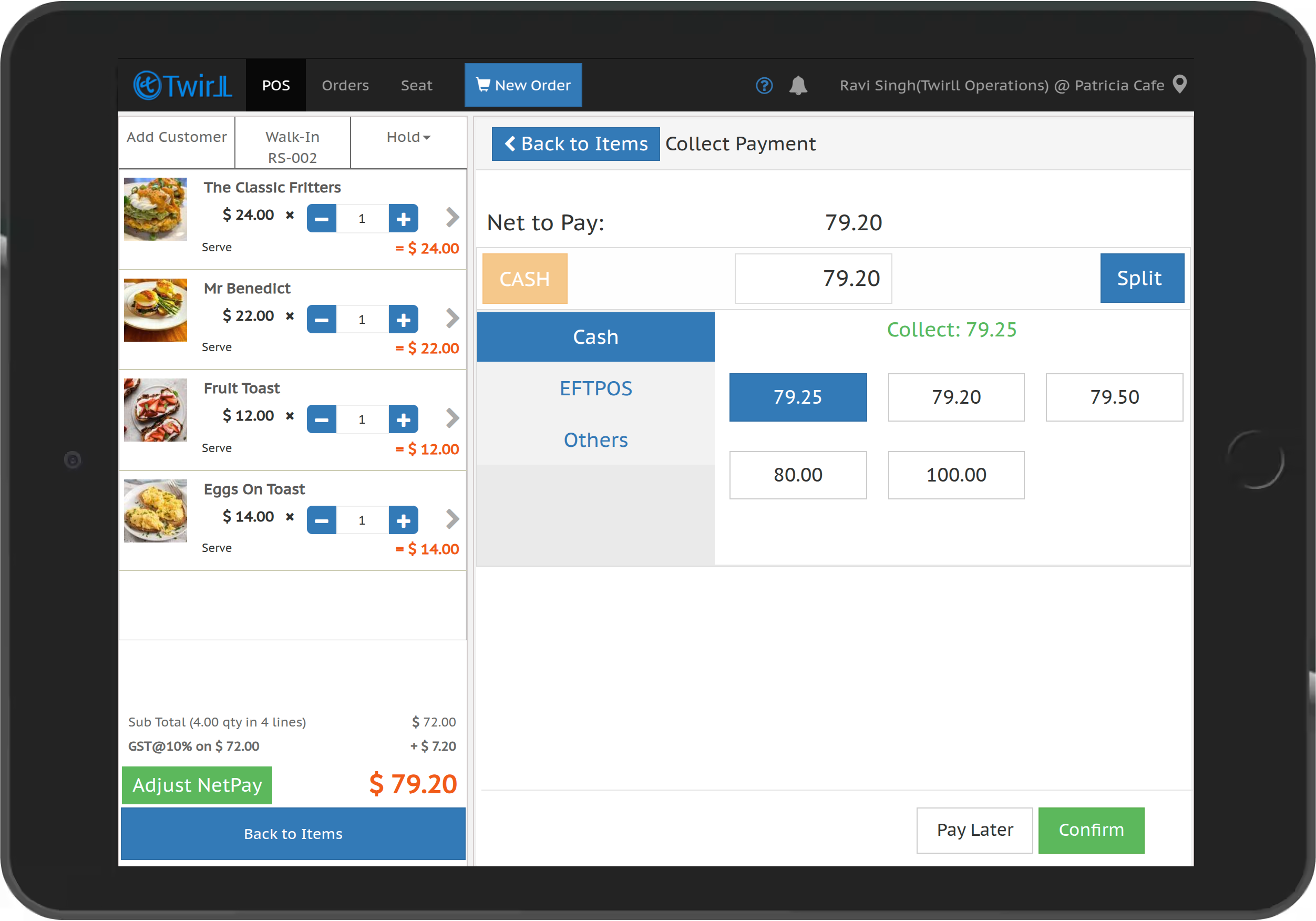Image resolution: width=1316 pixels, height=921 pixels.
Task: Click the Twirll logo
Action: 182,86
